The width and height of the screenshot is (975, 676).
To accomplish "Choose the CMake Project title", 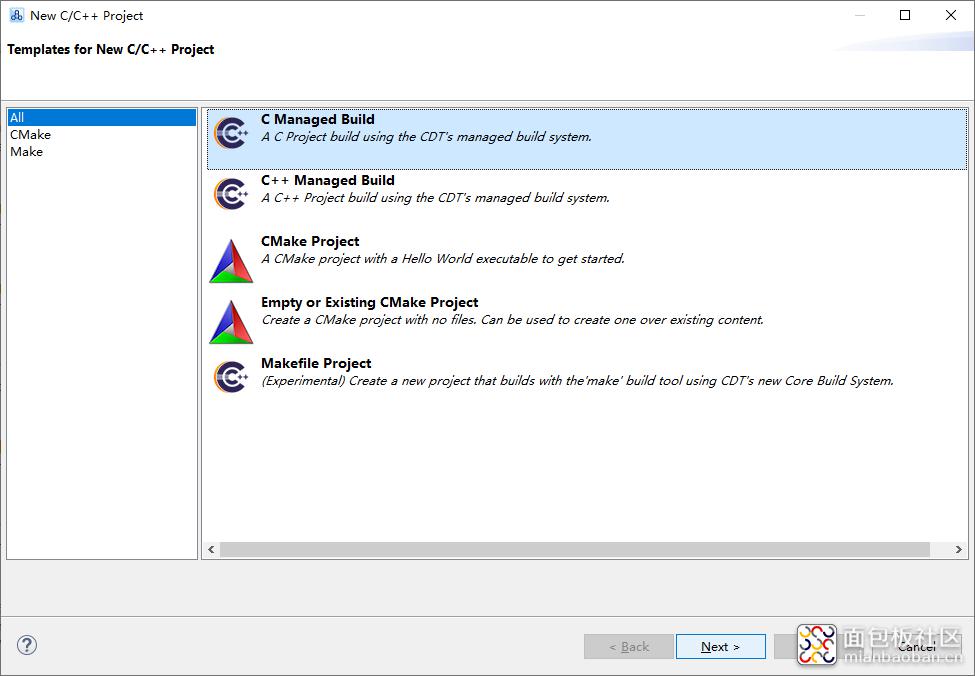I will (310, 241).
